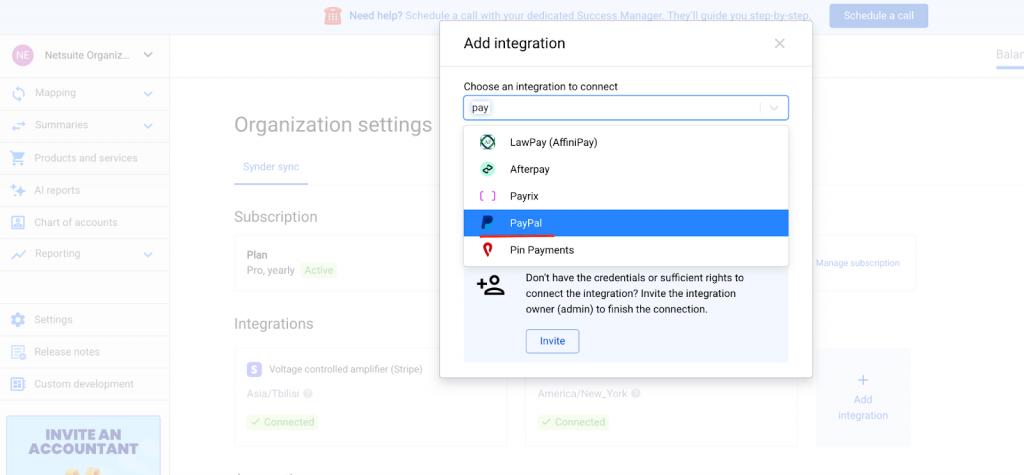Switch to the Synder sync tab
Image resolution: width=1024 pixels, height=475 pixels.
click(271, 167)
